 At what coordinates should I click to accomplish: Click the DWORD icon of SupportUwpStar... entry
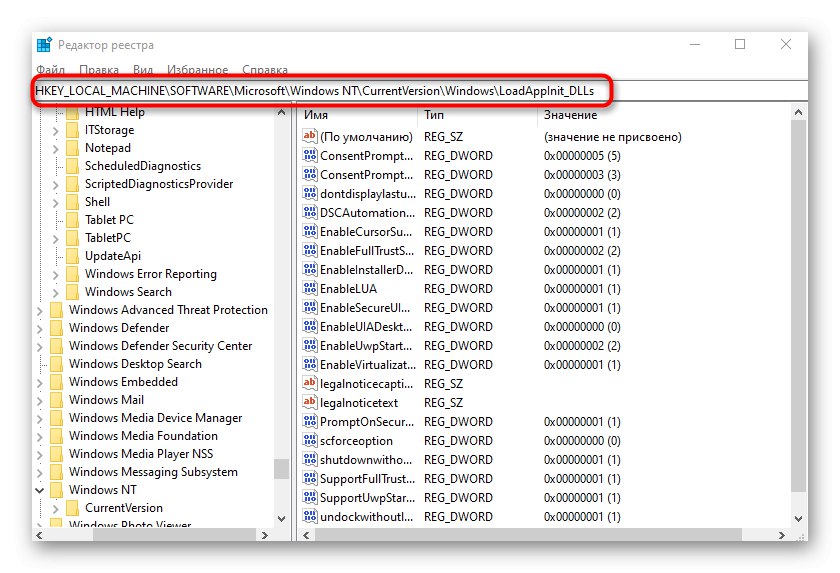(310, 497)
